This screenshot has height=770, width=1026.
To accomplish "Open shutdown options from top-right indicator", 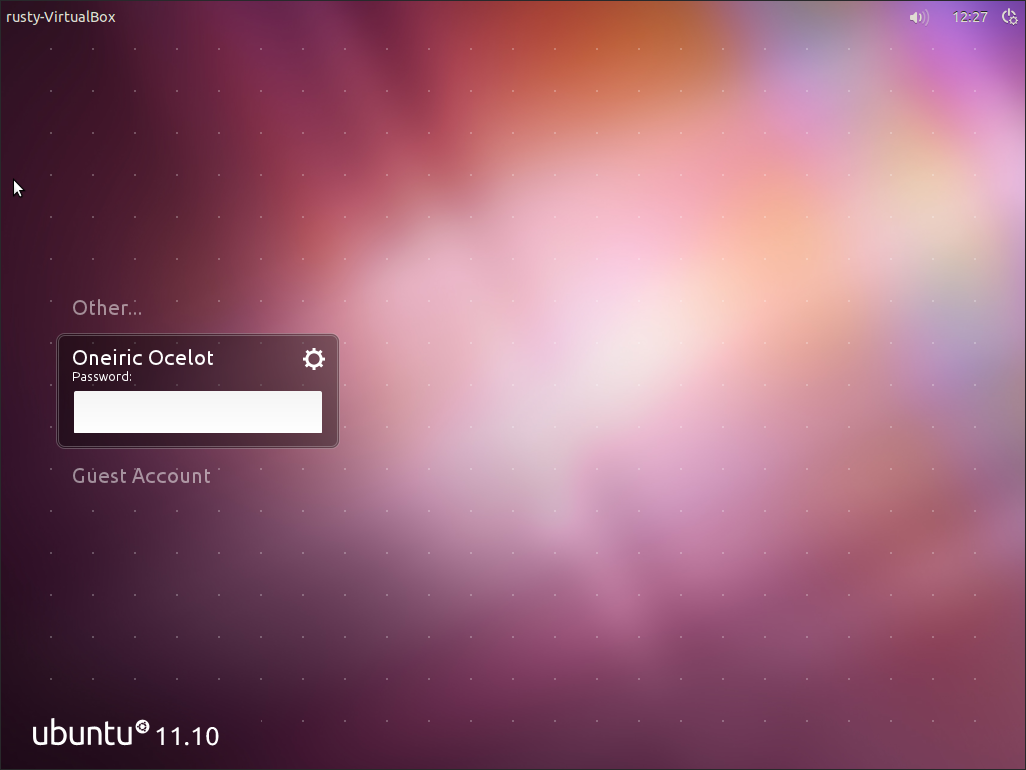I will [x=1009, y=17].
